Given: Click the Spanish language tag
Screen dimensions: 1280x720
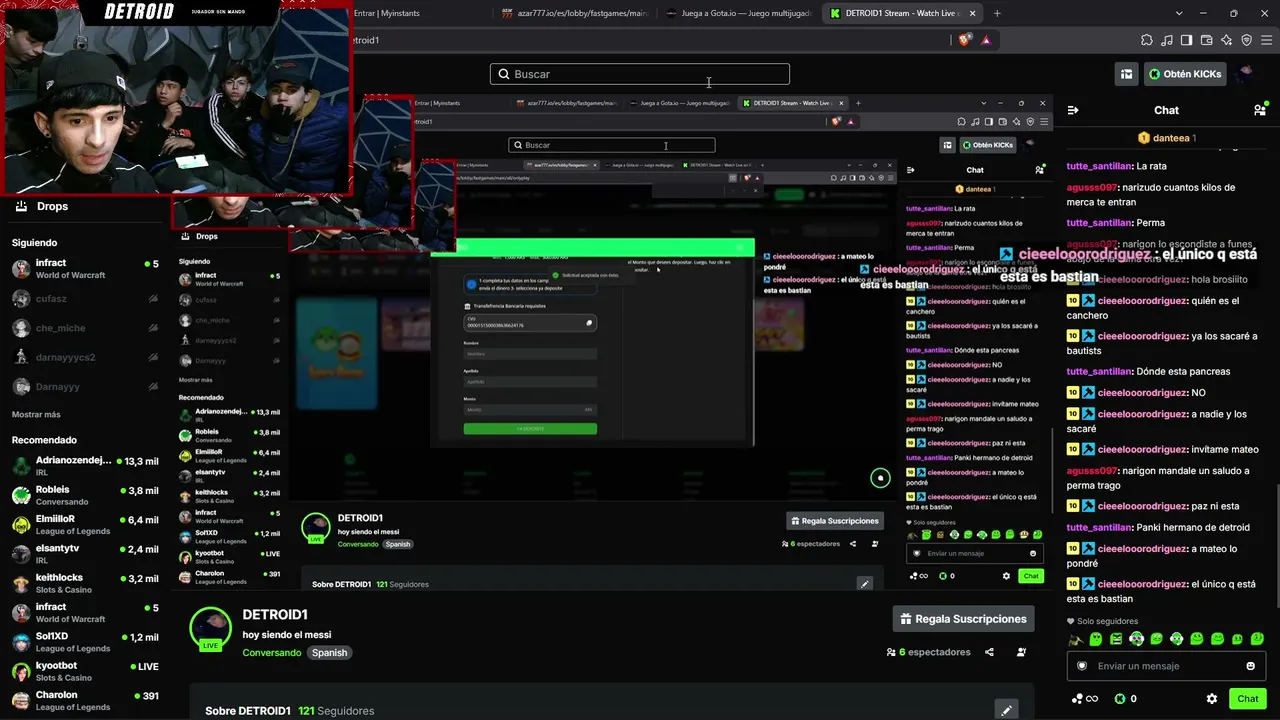Looking at the screenshot, I should coord(329,653).
